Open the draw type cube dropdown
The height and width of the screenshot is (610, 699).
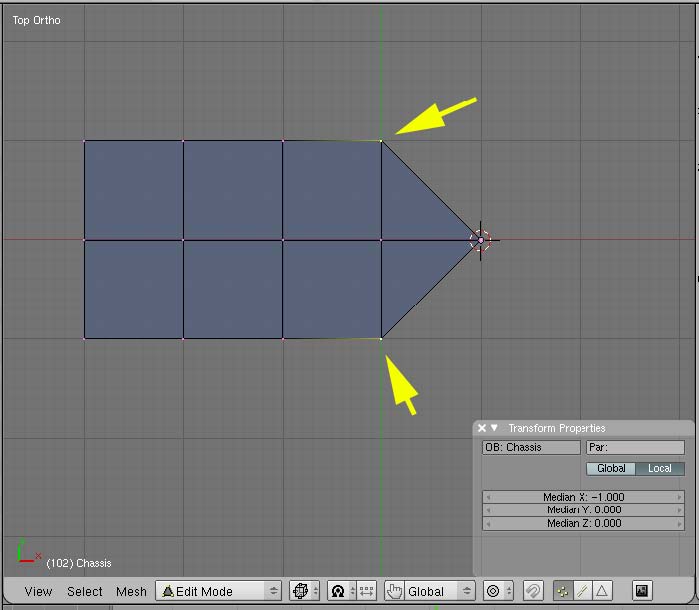point(304,591)
